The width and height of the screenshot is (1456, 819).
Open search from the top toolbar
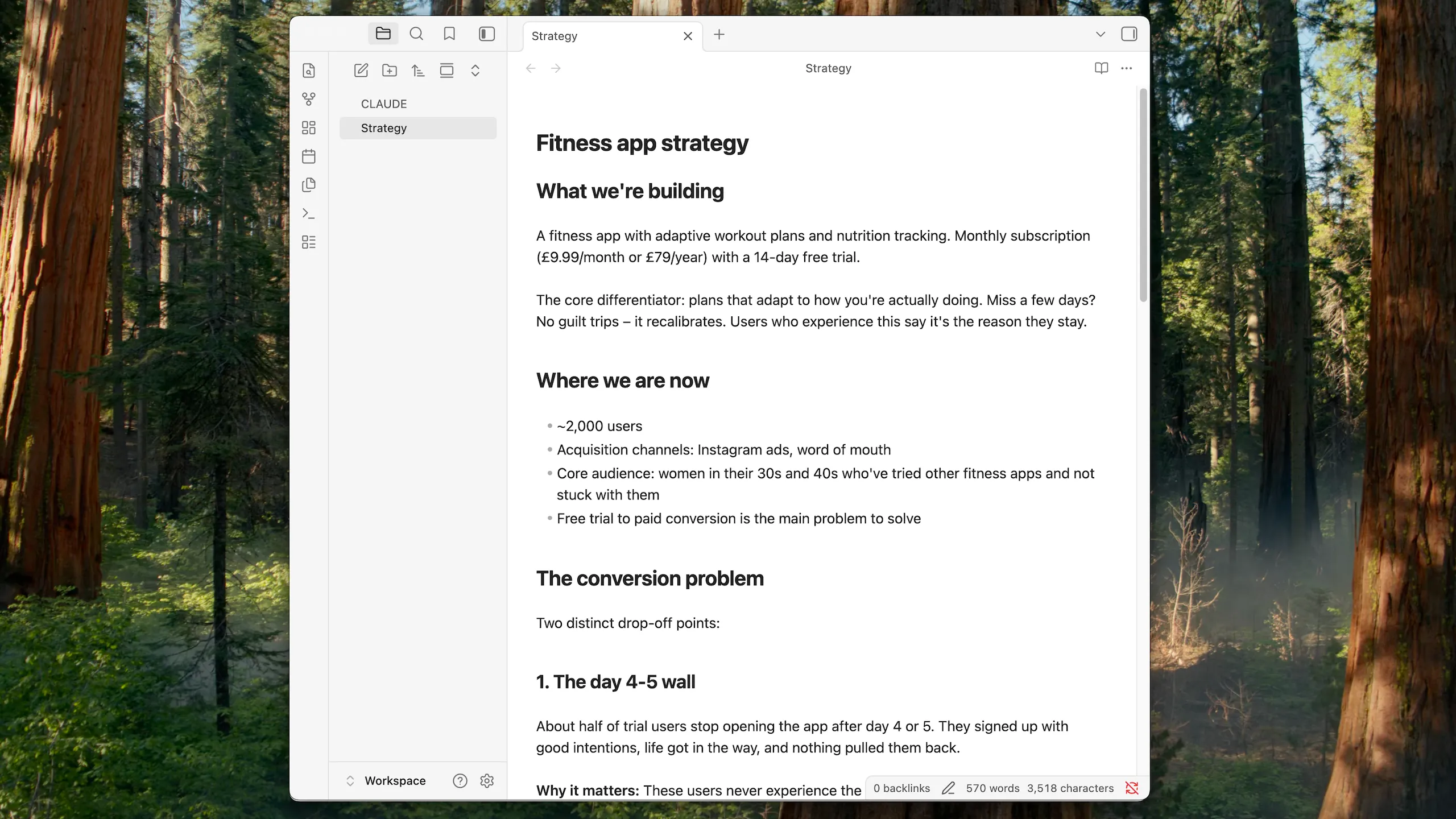416,34
